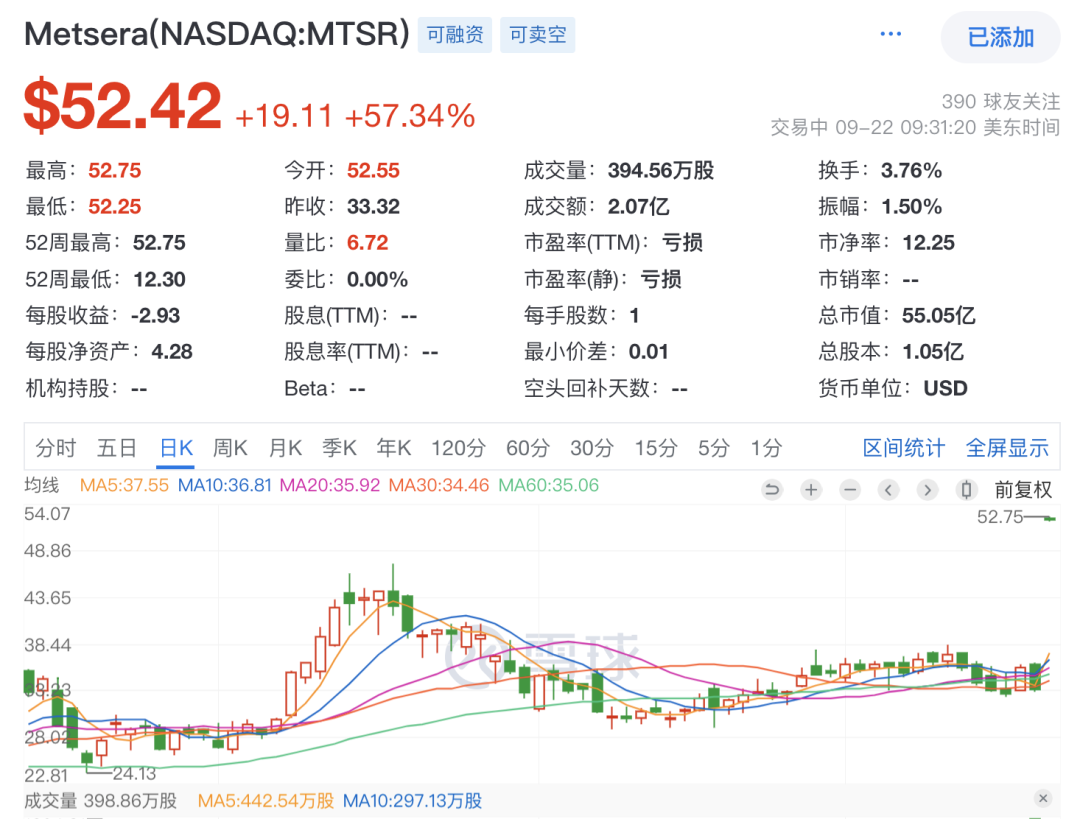Click the +57.34% change percentage

click(410, 116)
